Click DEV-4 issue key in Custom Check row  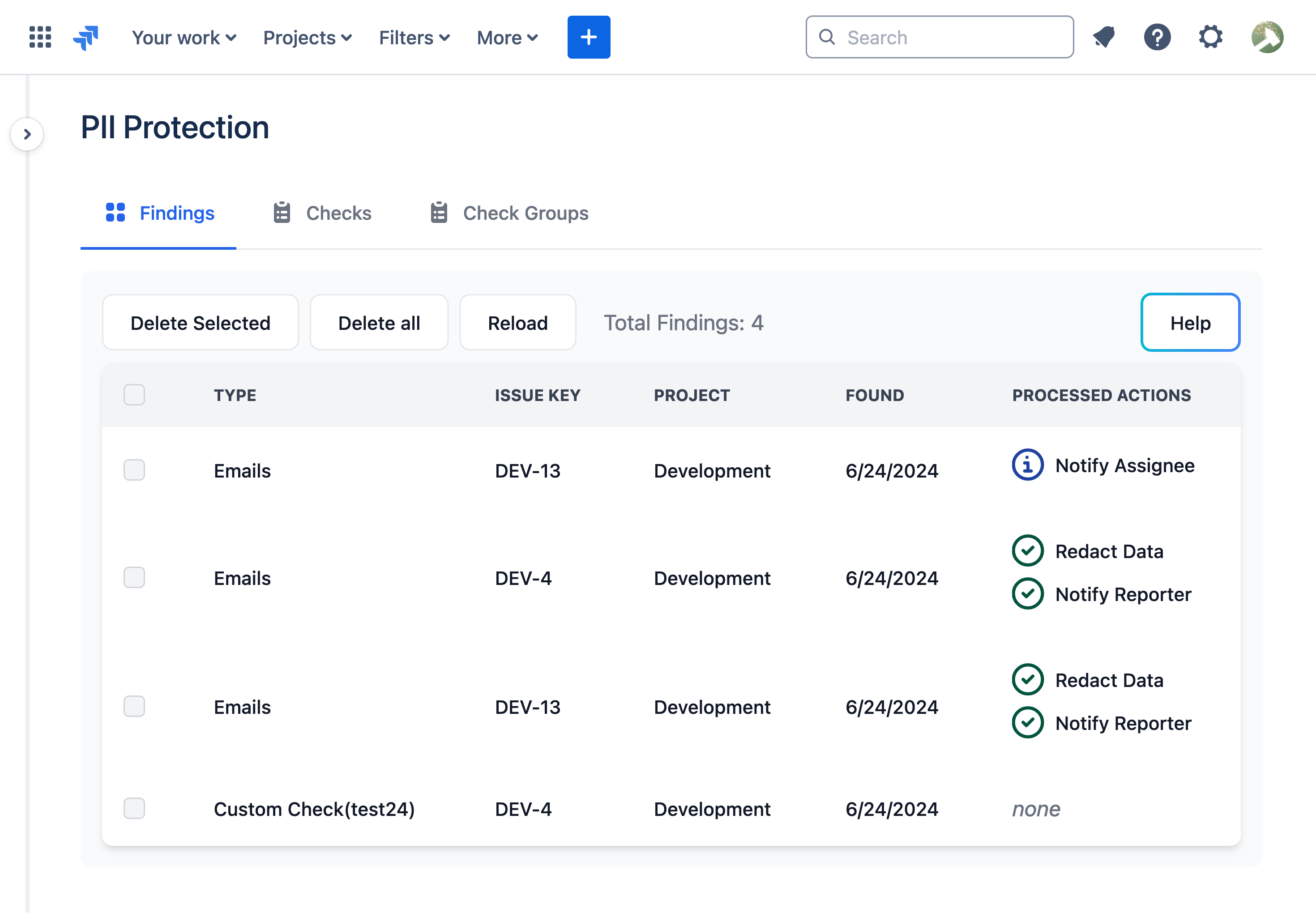click(x=523, y=809)
